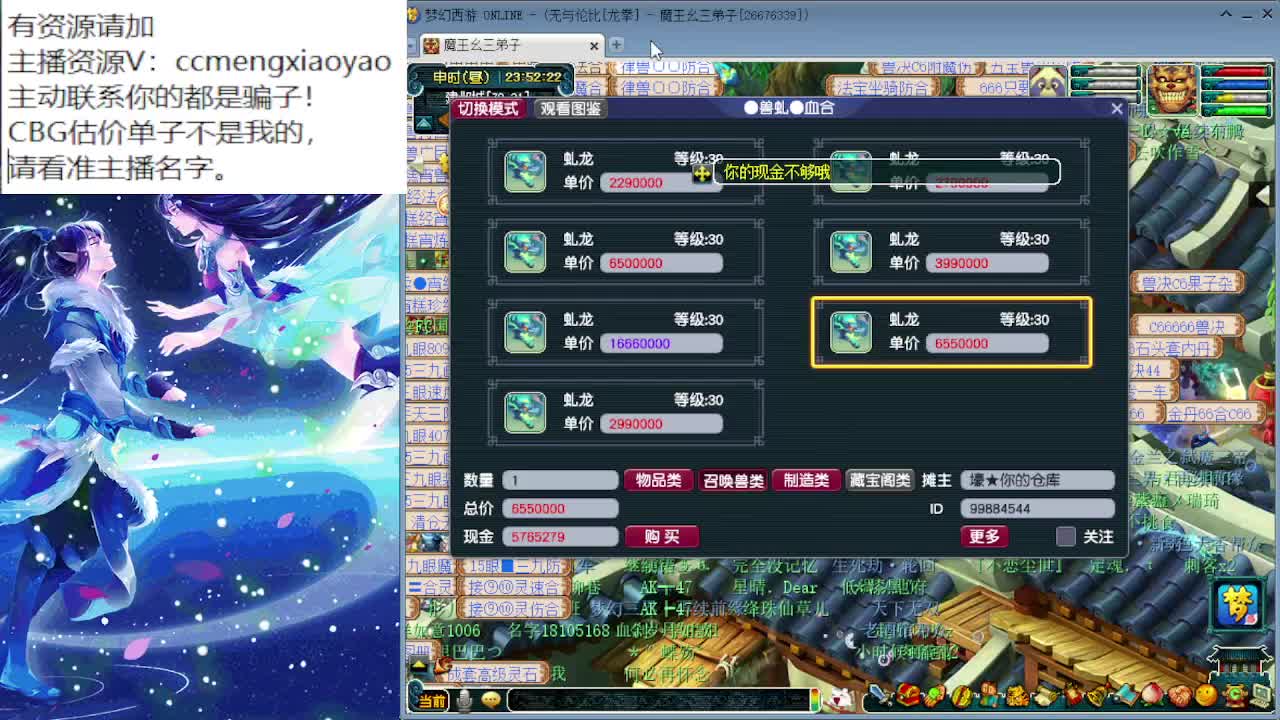Viewport: 1280px width, 720px height.
Task: Open the red treasure chest icon
Action: click(x=908, y=695)
